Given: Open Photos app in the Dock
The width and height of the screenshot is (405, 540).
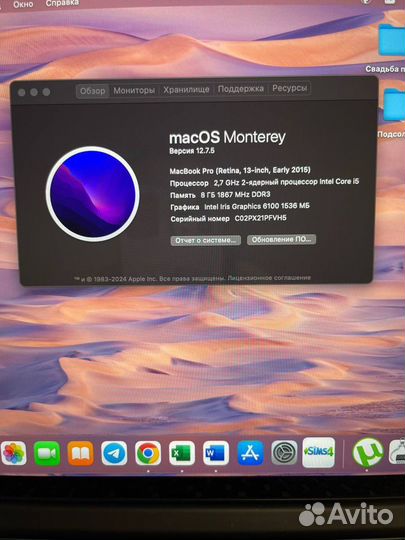Looking at the screenshot, I should (x=13, y=453).
